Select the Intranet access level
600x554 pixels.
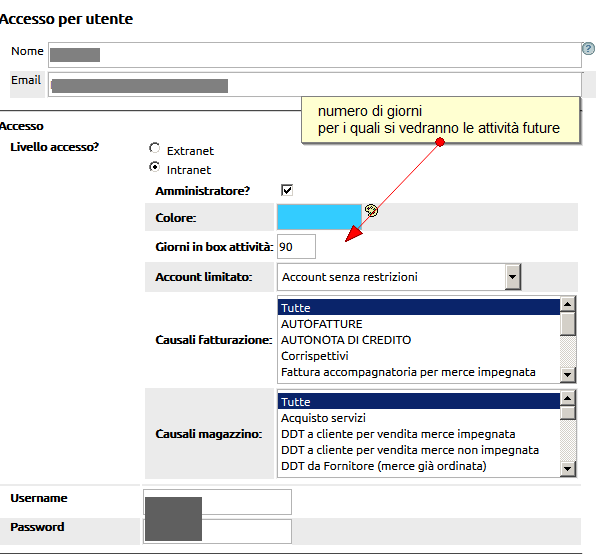[155, 168]
